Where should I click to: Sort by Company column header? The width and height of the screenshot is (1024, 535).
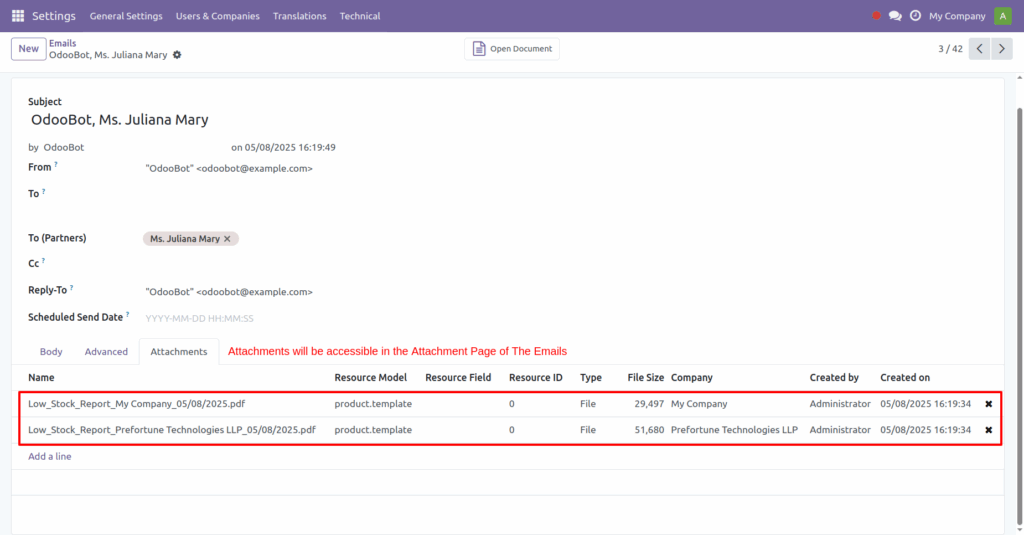coord(692,378)
